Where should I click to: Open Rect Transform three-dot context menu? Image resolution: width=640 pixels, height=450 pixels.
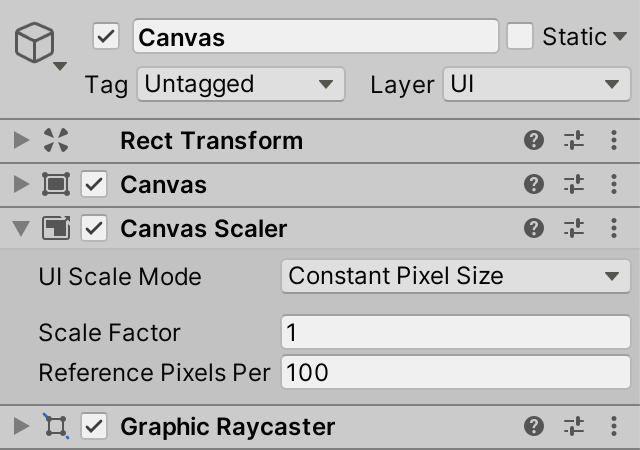(614, 141)
